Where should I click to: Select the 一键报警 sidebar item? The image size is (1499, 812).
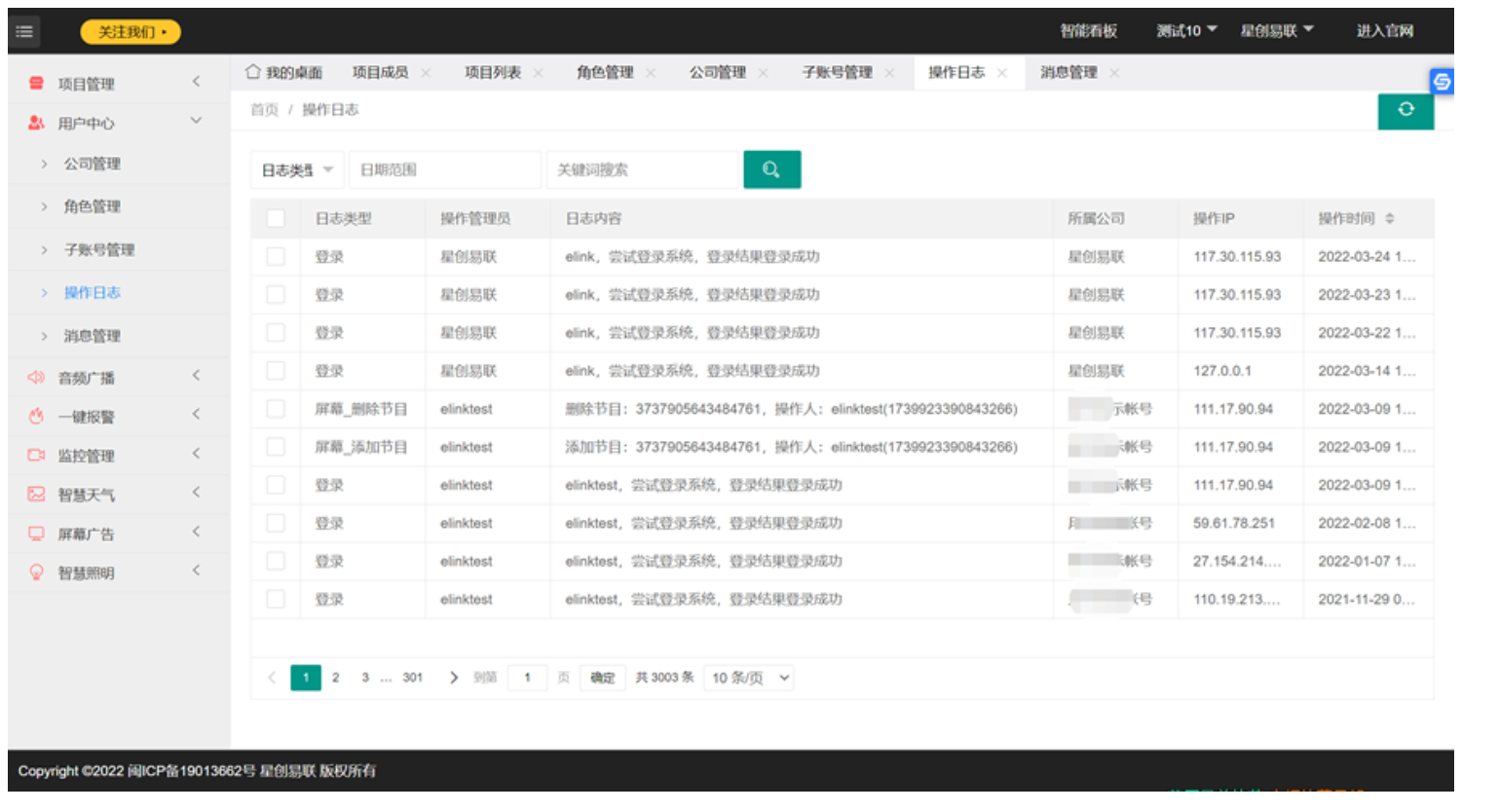tap(88, 414)
